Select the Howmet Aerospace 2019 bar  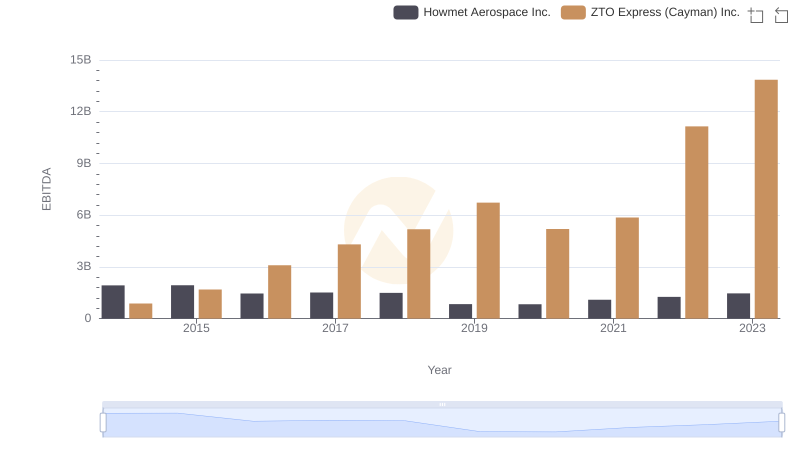click(461, 311)
